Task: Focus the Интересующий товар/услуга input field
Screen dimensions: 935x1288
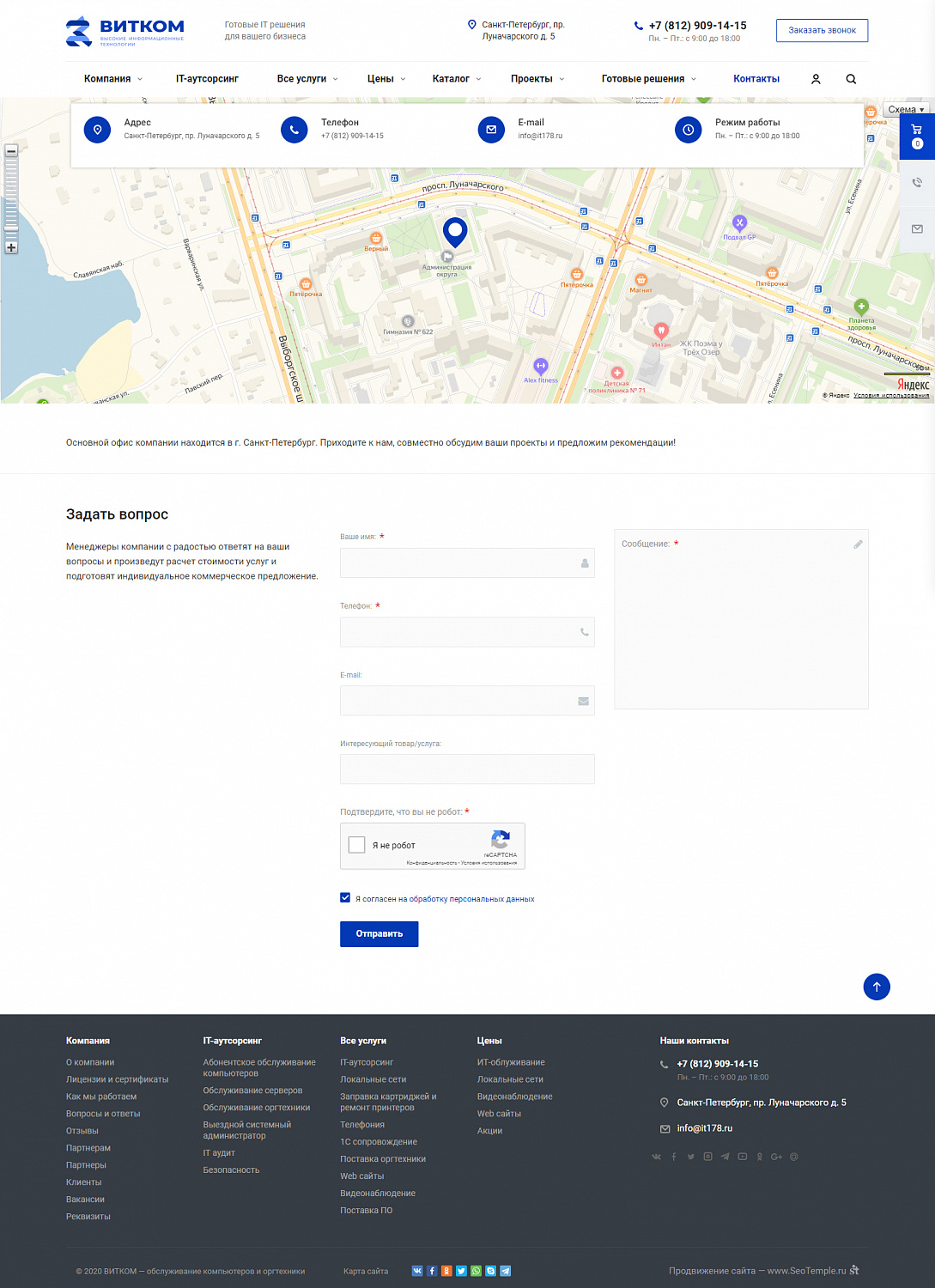Action: (467, 769)
